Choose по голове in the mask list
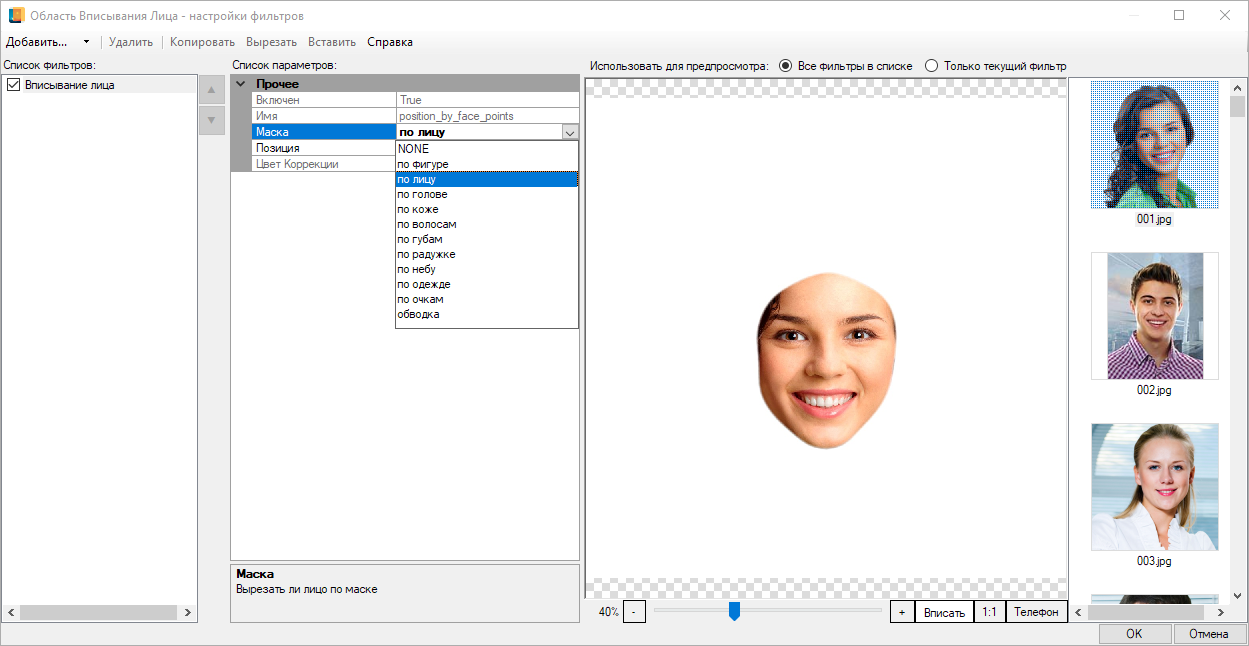The height and width of the screenshot is (646, 1249). (487, 194)
